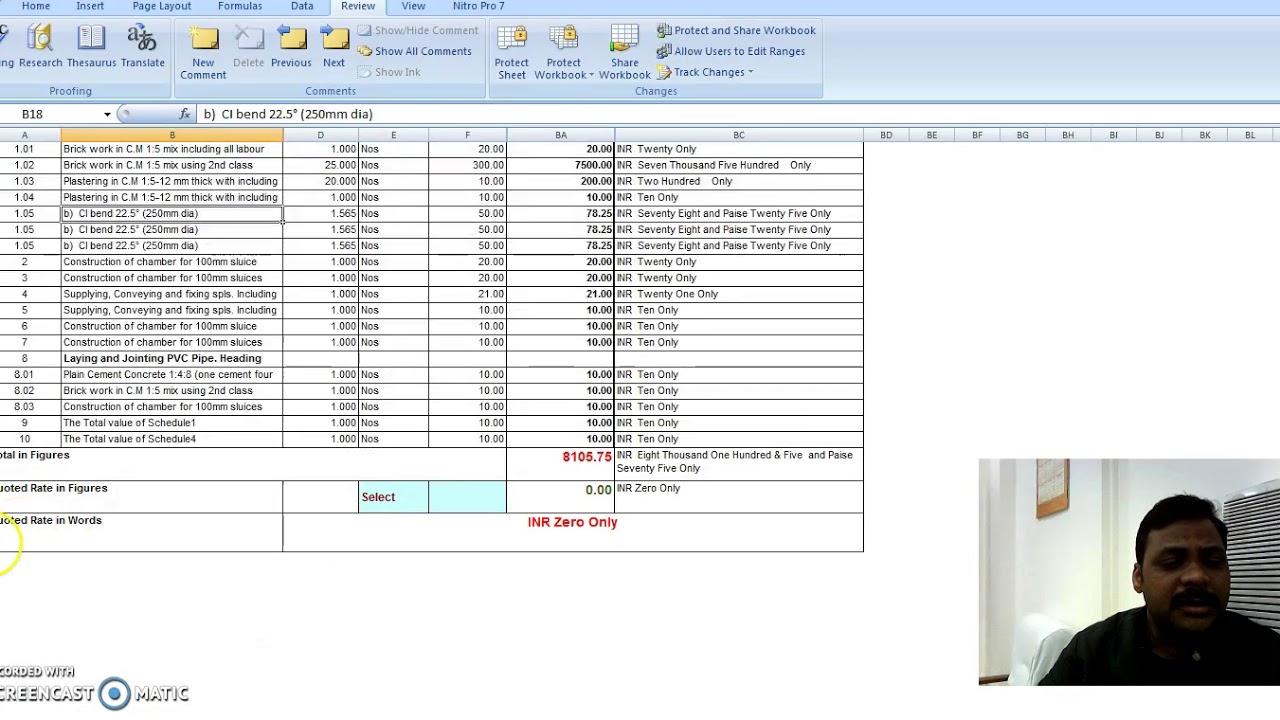Image resolution: width=1280 pixels, height=720 pixels.
Task: Open the Thesaurus tool
Action: click(91, 47)
